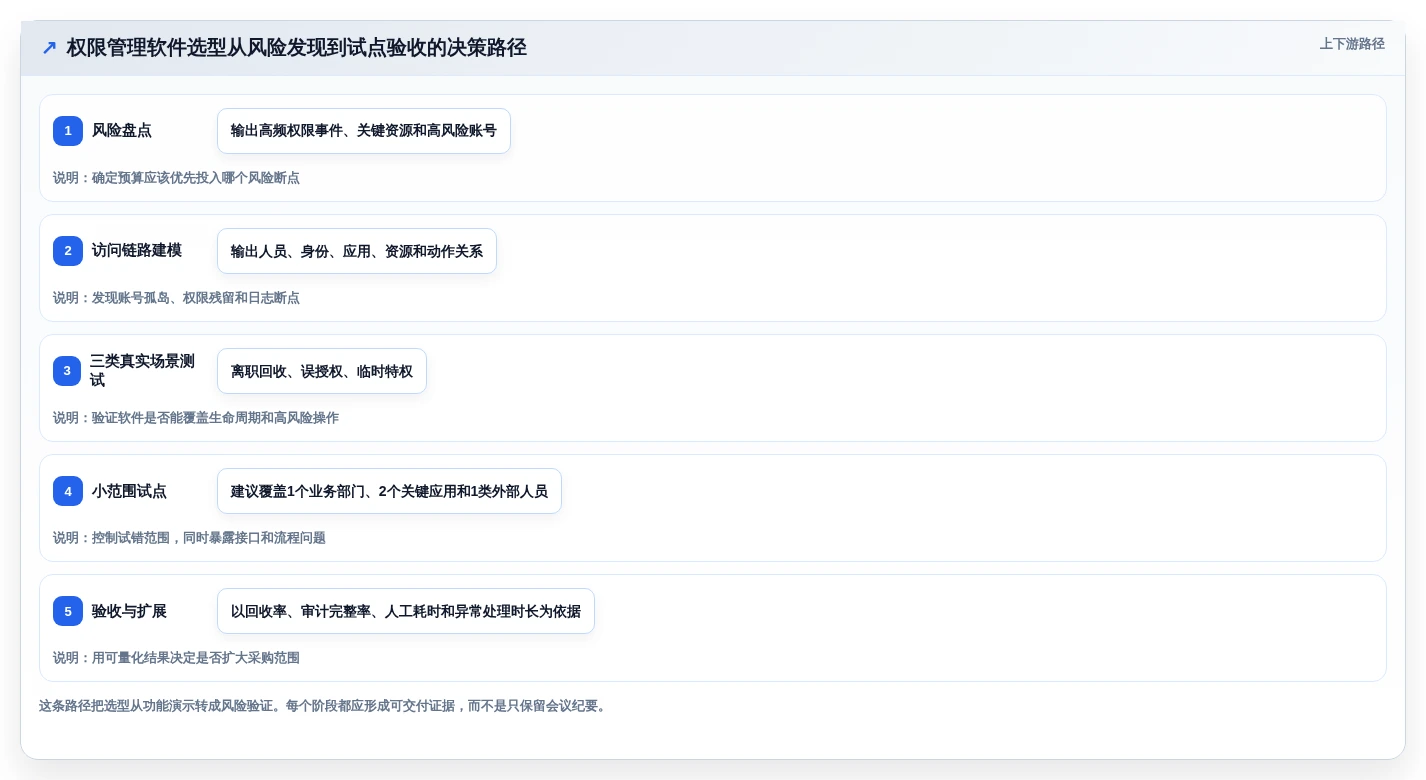Click the note 发现账号孤岛、权限残留和日志断点
This screenshot has height=780, width=1426.
pyautogui.click(x=176, y=298)
